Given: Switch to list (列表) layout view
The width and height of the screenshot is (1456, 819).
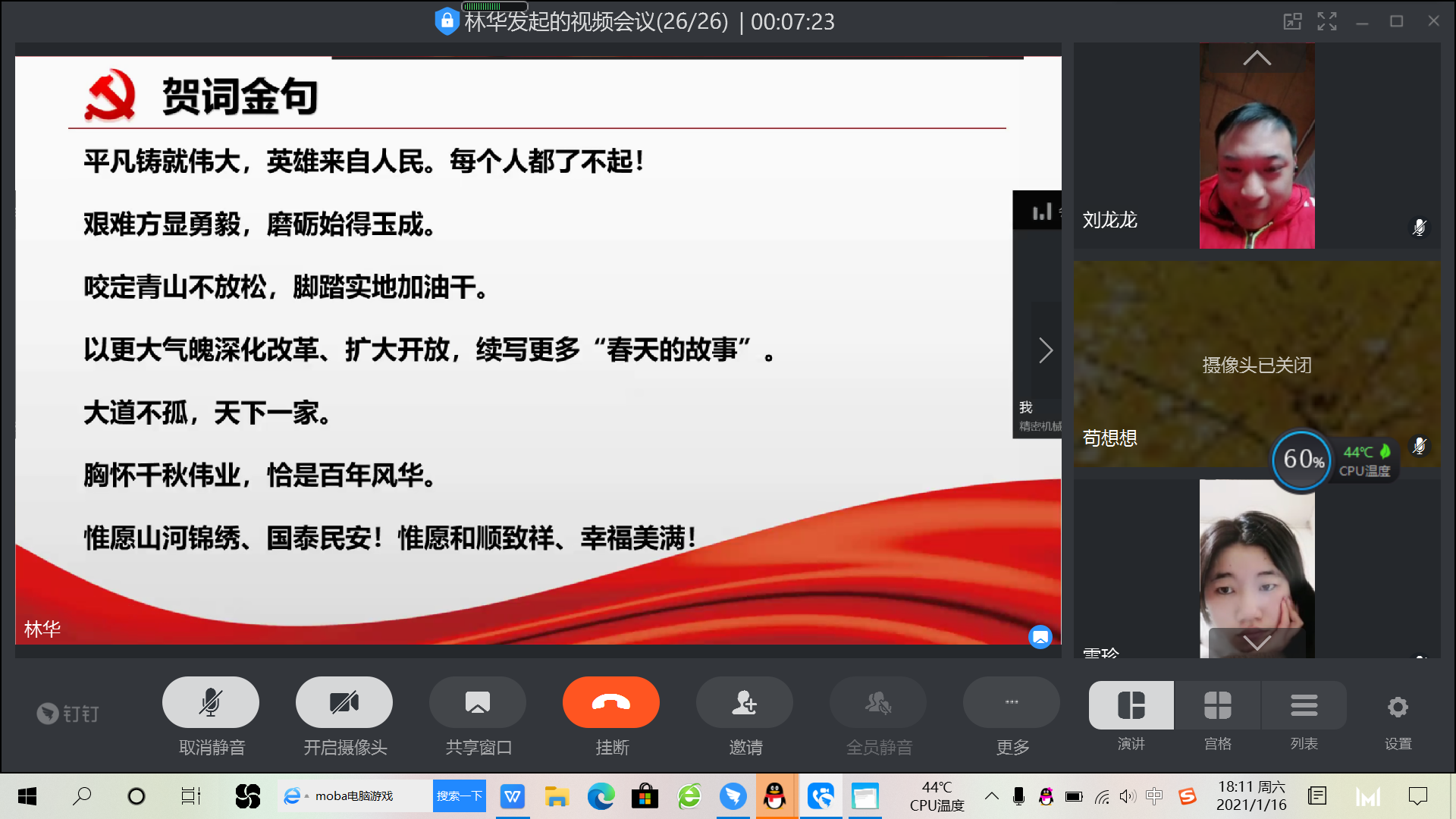Looking at the screenshot, I should tap(1304, 706).
